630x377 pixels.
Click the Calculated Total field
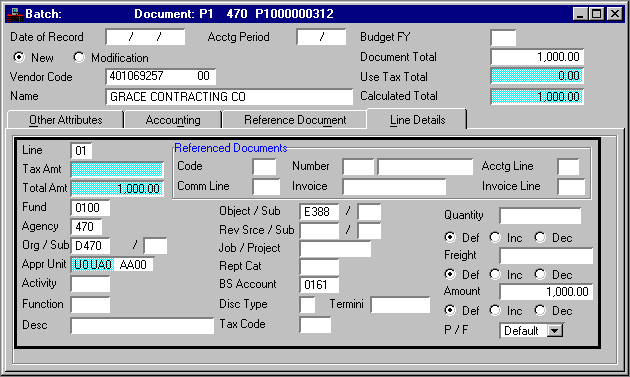537,97
